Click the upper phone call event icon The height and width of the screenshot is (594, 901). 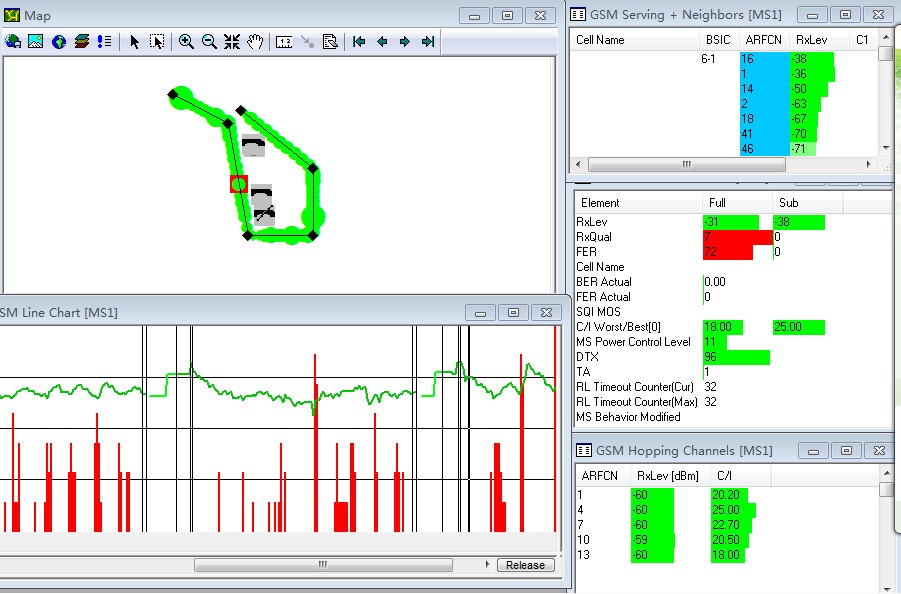coord(254,145)
